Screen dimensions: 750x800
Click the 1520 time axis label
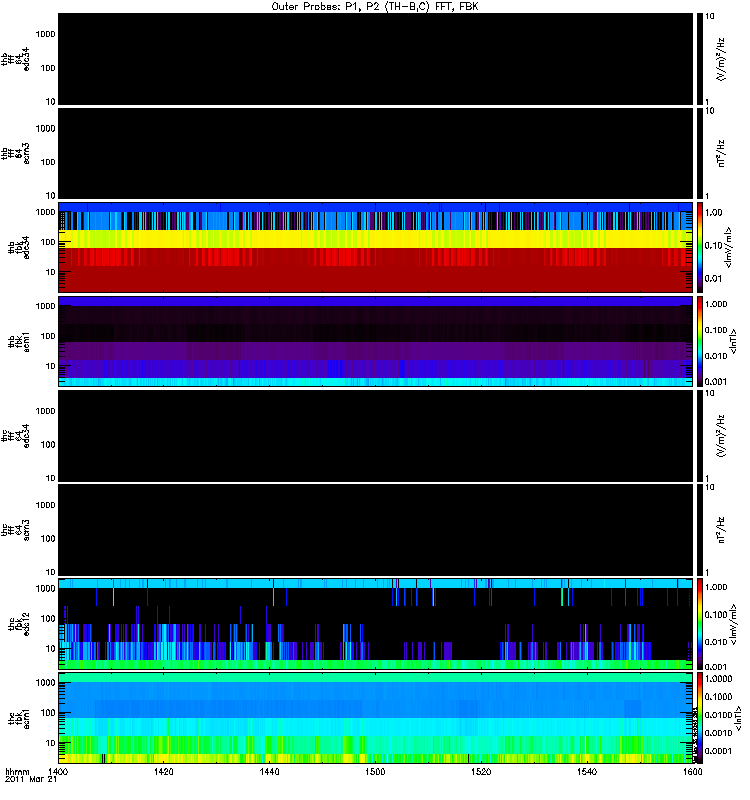tap(481, 771)
